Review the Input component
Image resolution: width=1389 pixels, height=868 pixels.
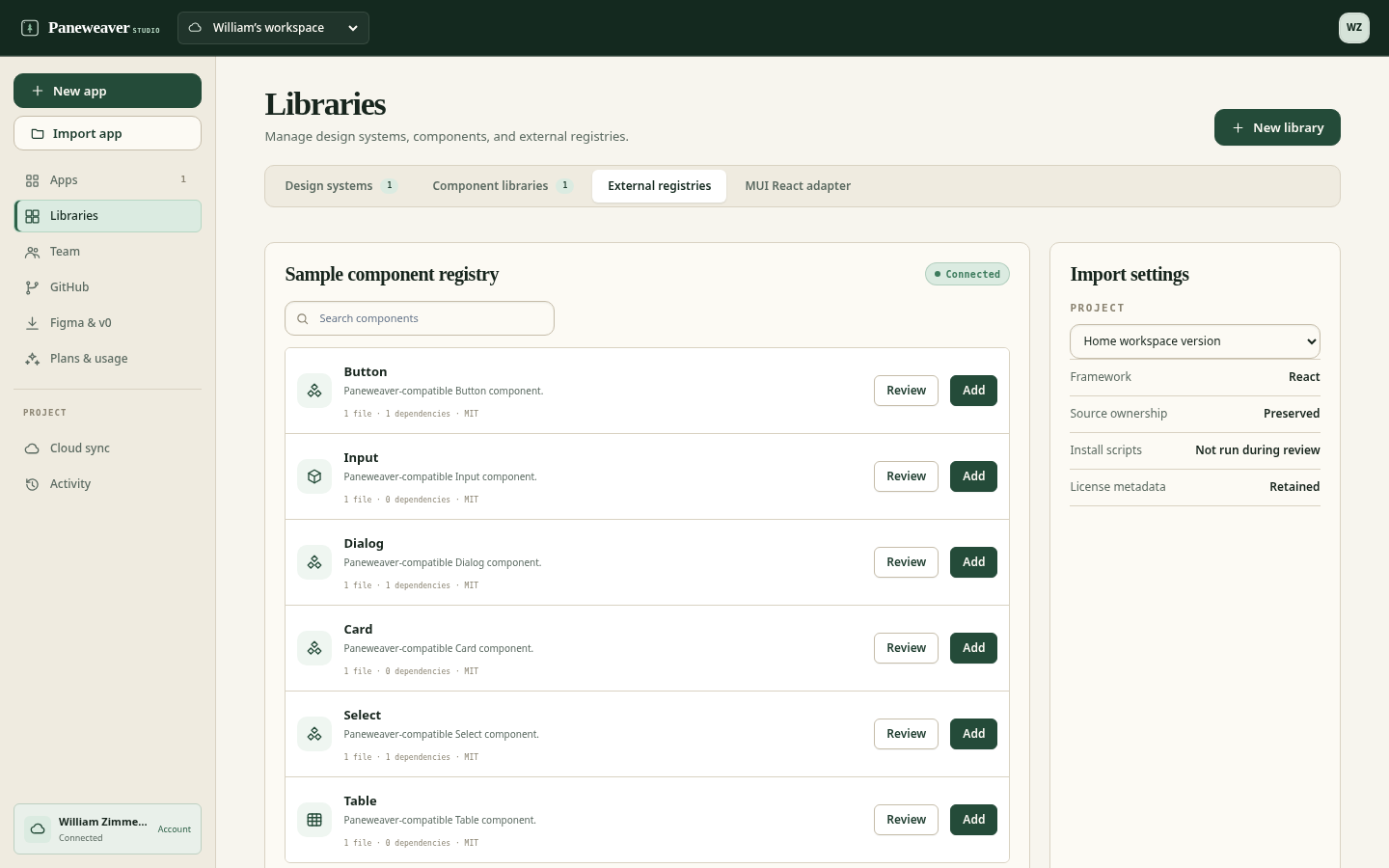point(906,476)
